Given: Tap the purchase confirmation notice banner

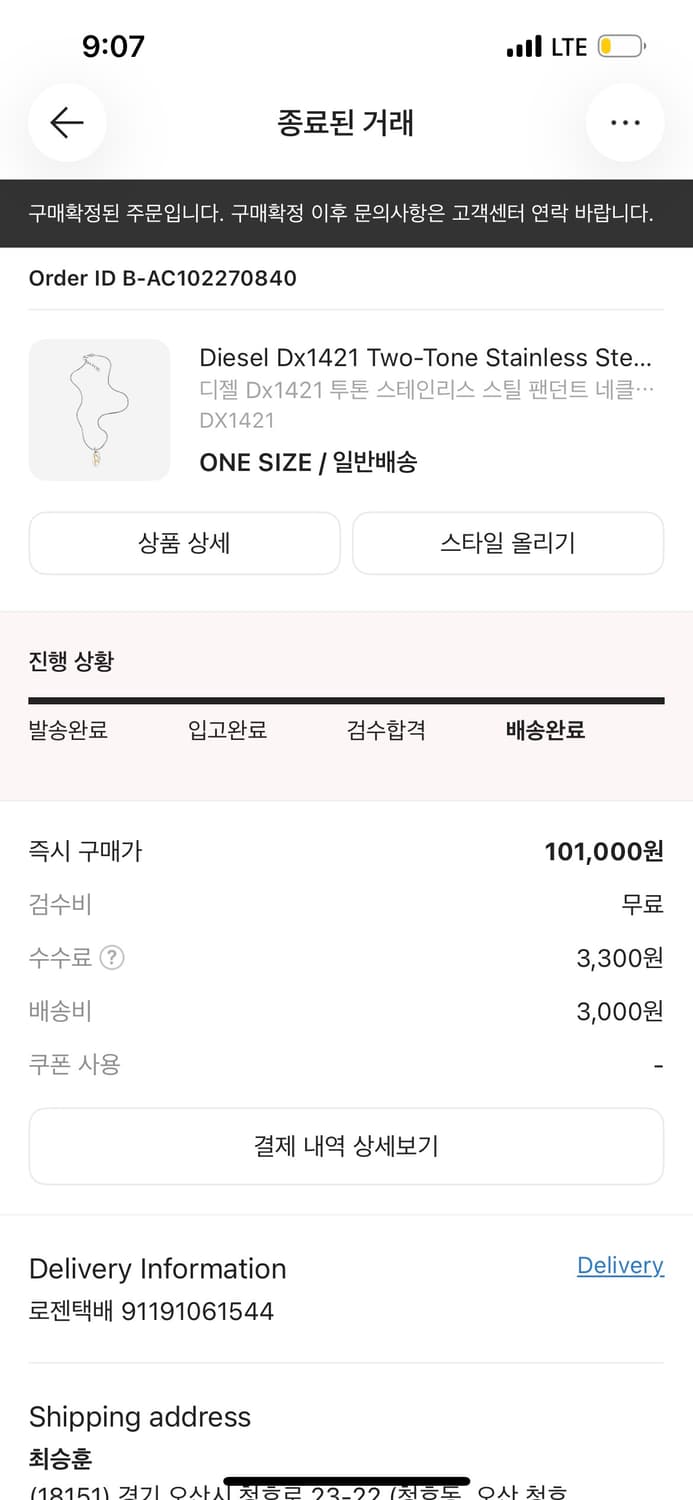Looking at the screenshot, I should 346,214.
